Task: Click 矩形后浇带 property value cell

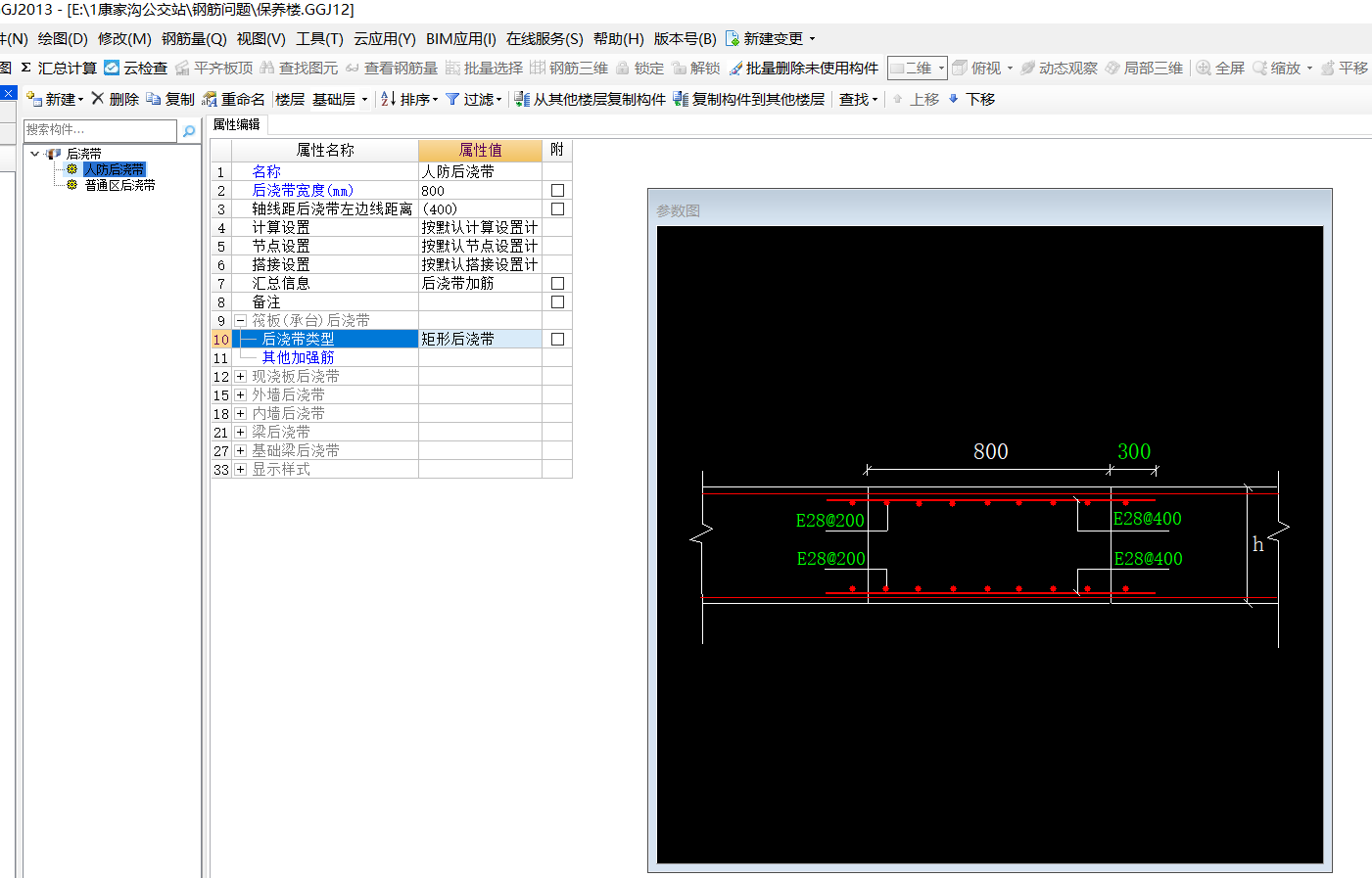Action: click(x=480, y=339)
